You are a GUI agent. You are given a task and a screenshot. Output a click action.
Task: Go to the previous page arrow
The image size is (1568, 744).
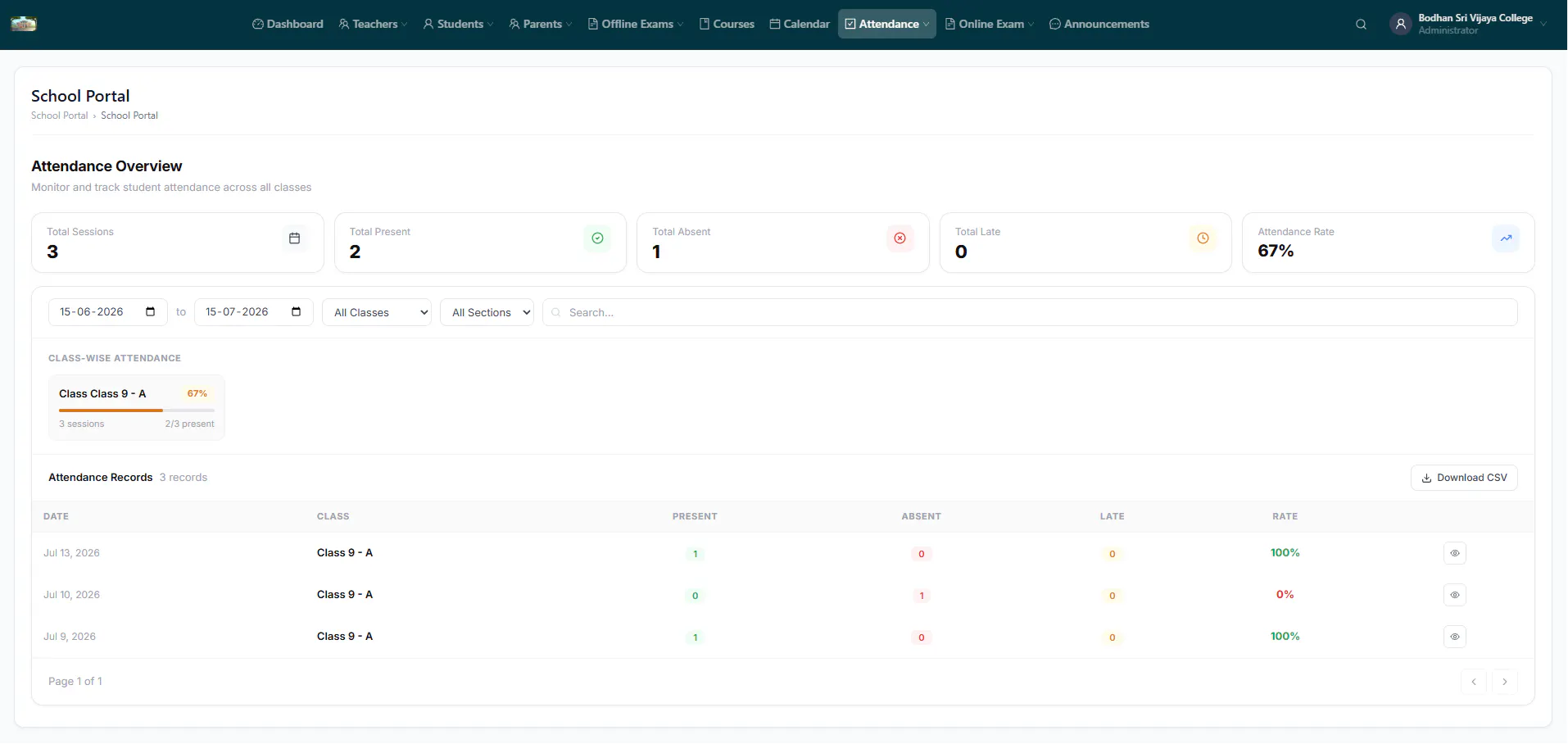pos(1474,682)
